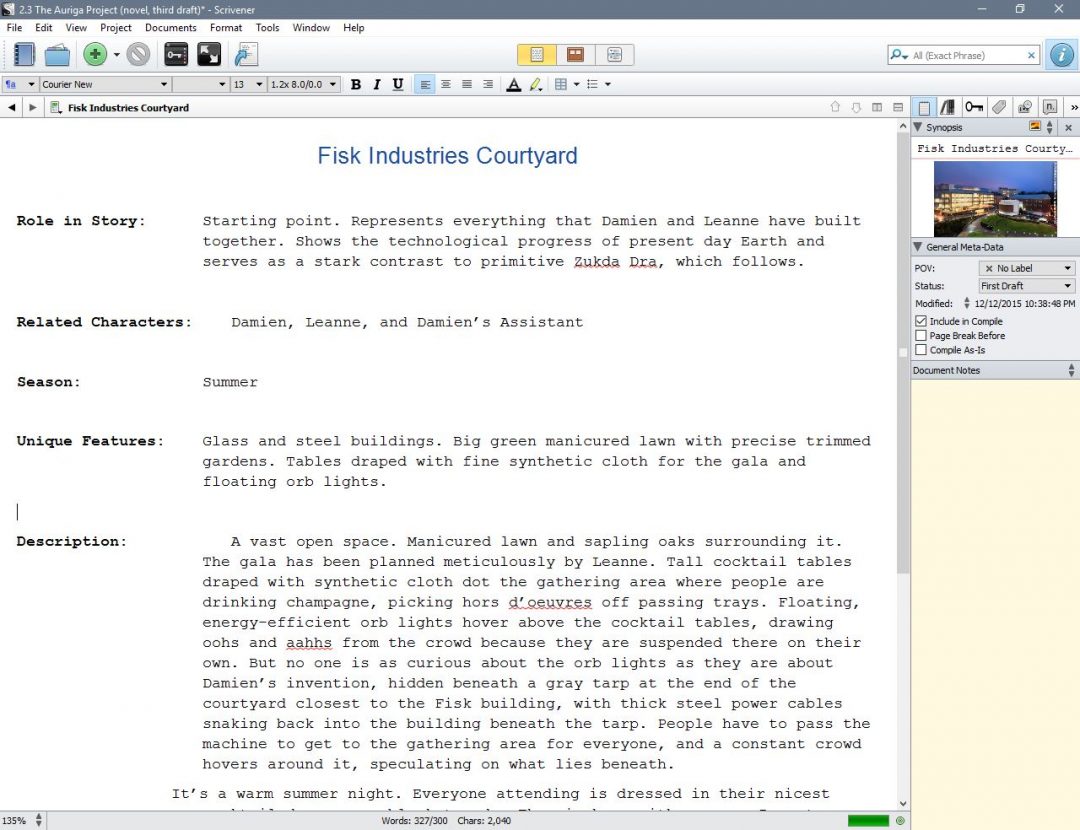Toggle the blue Inspector info button
Viewport: 1080px width, 830px height.
[x=1061, y=55]
